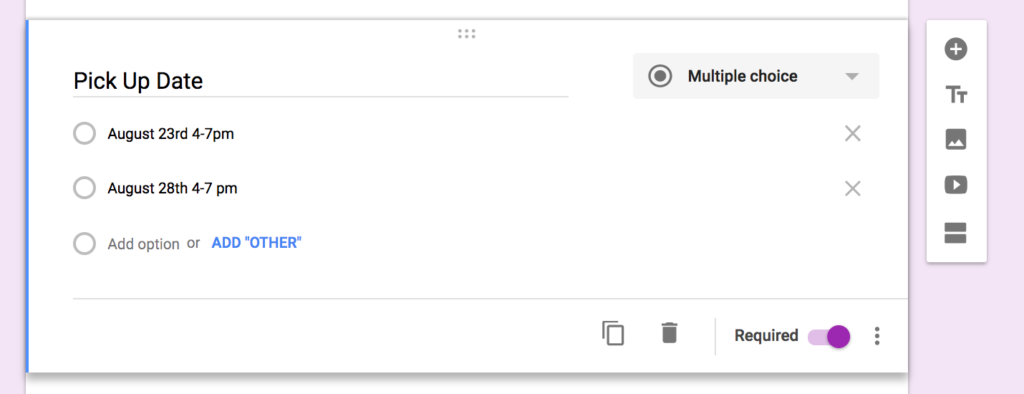Select the August 23rd 4-7pm radio button
1024x394 pixels.
[84, 134]
